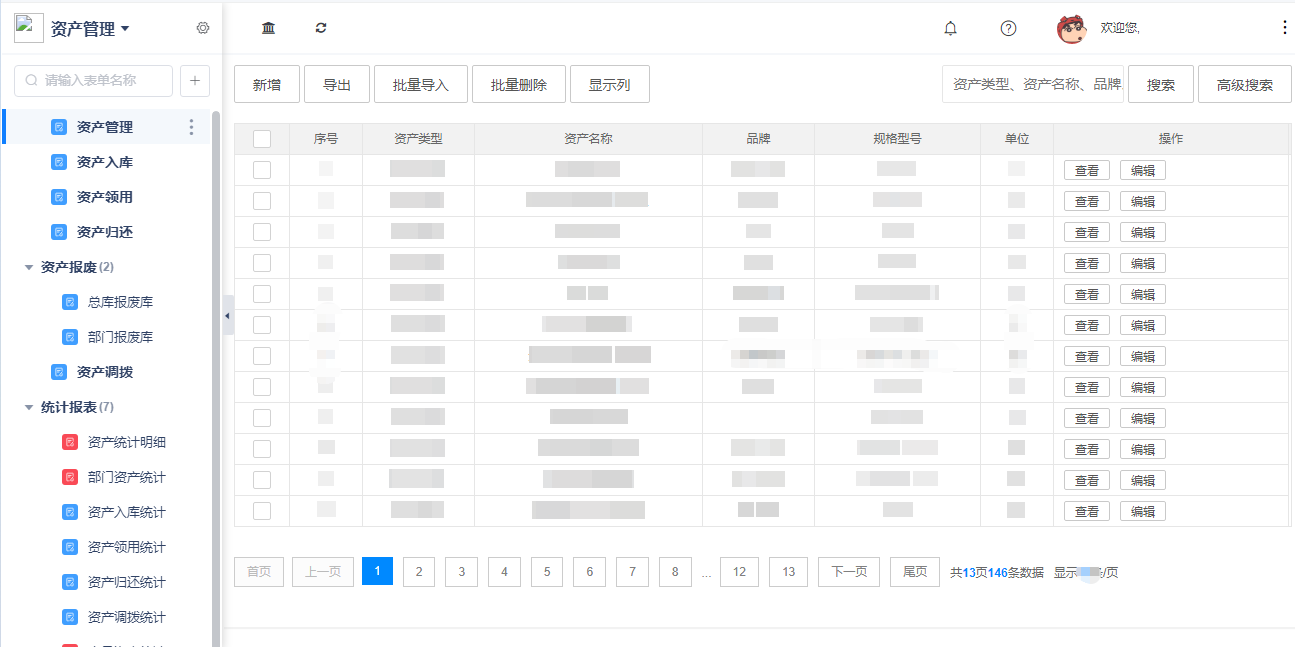This screenshot has width=1295, height=647.
Task: Go to page 6
Action: [x=590, y=572]
